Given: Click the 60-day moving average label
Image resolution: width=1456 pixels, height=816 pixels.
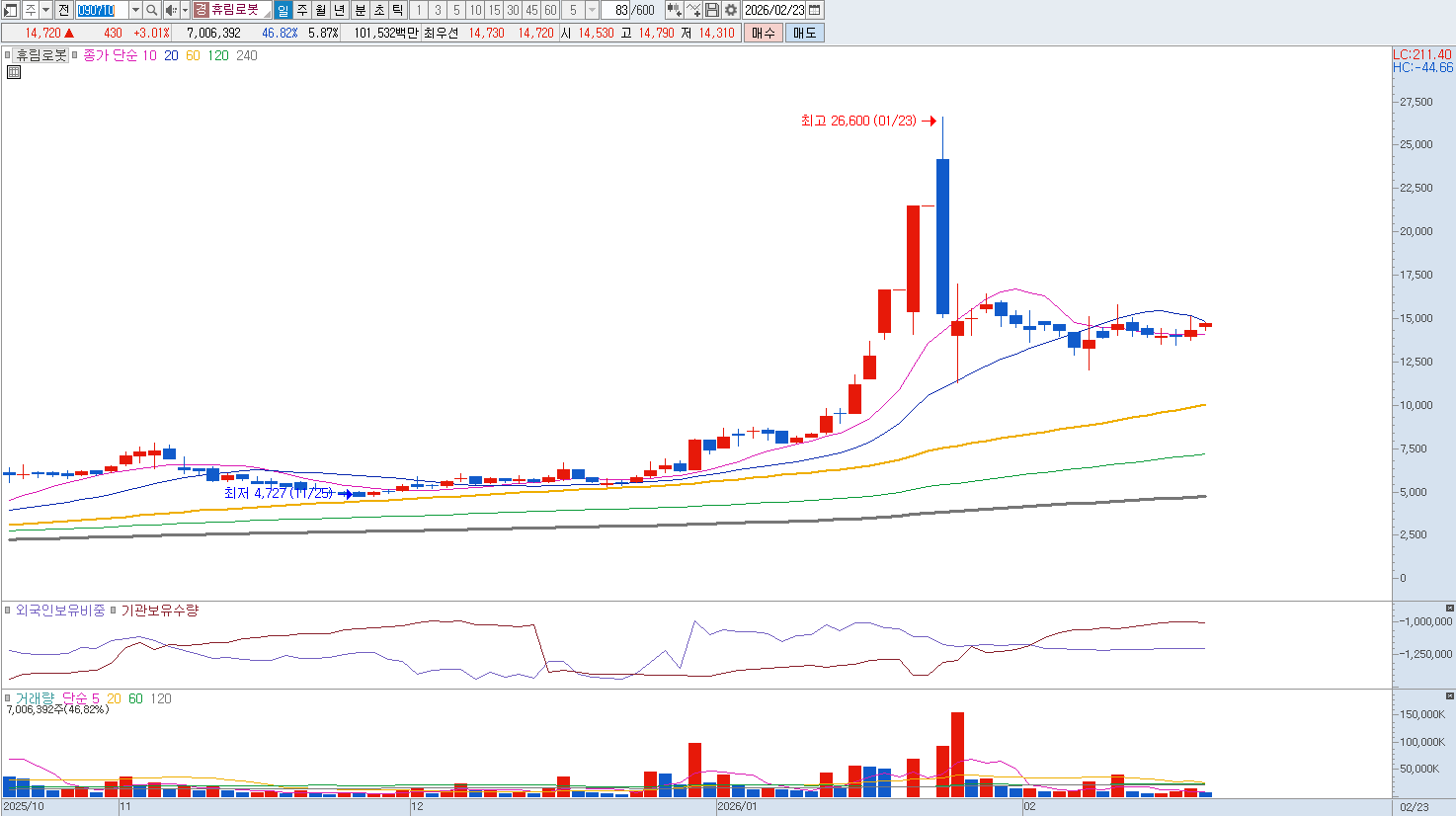Looking at the screenshot, I should (x=193, y=55).
